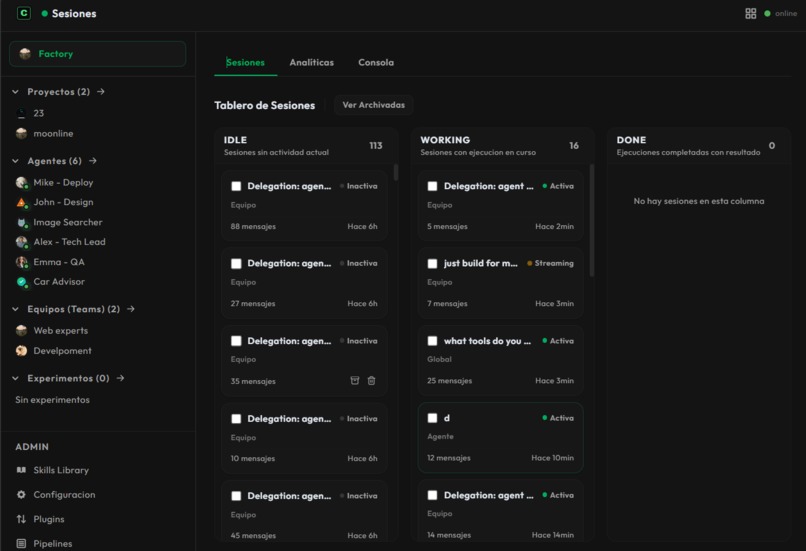806x551 pixels.
Task: Switch to the Consola tab
Action: 376,62
